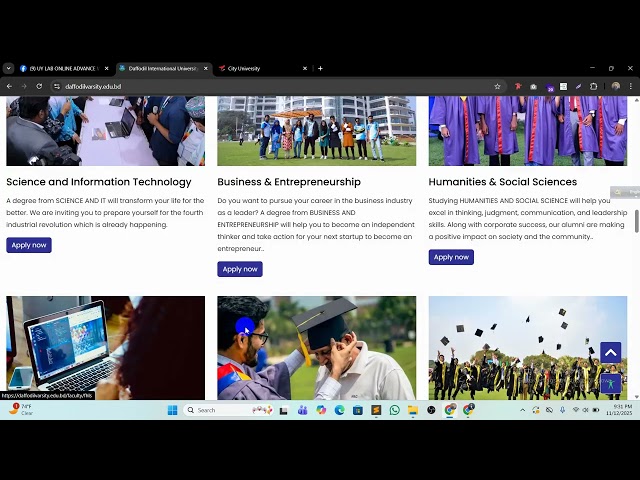Open a new browser tab
Image resolution: width=640 pixels, height=480 pixels.
click(320, 69)
